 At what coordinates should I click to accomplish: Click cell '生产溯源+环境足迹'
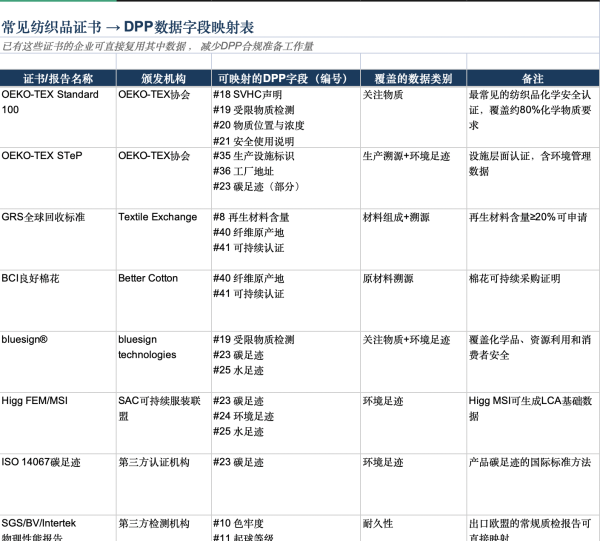click(413, 178)
